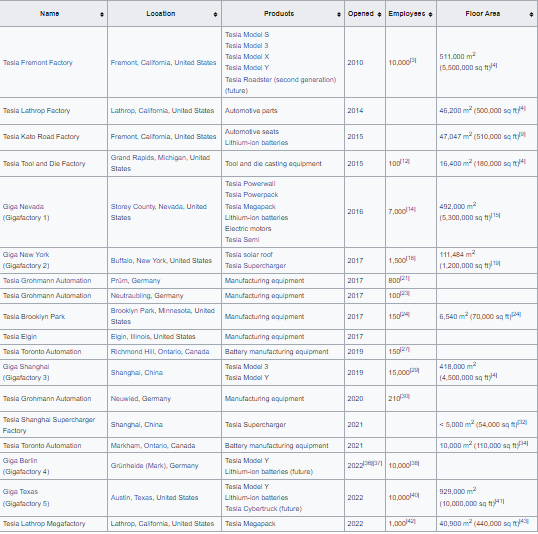Open Tesla Model Y link in Giga Berlin row
Viewport: 538px width, 534px height.
247,461
